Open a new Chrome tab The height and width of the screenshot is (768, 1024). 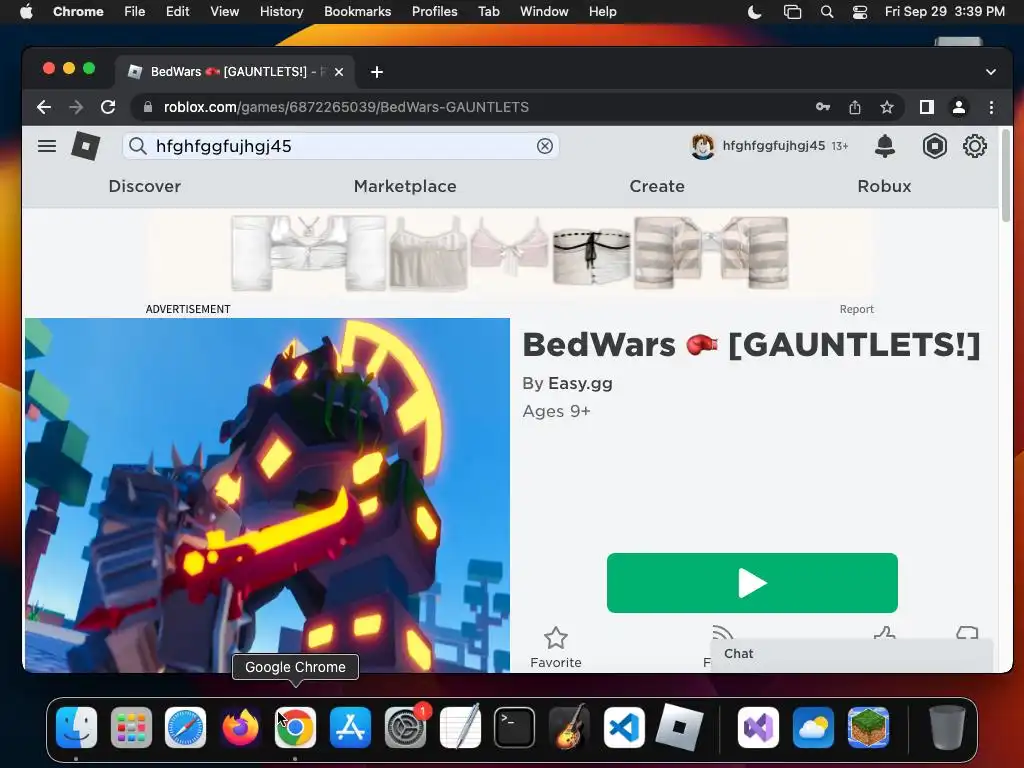(x=377, y=72)
